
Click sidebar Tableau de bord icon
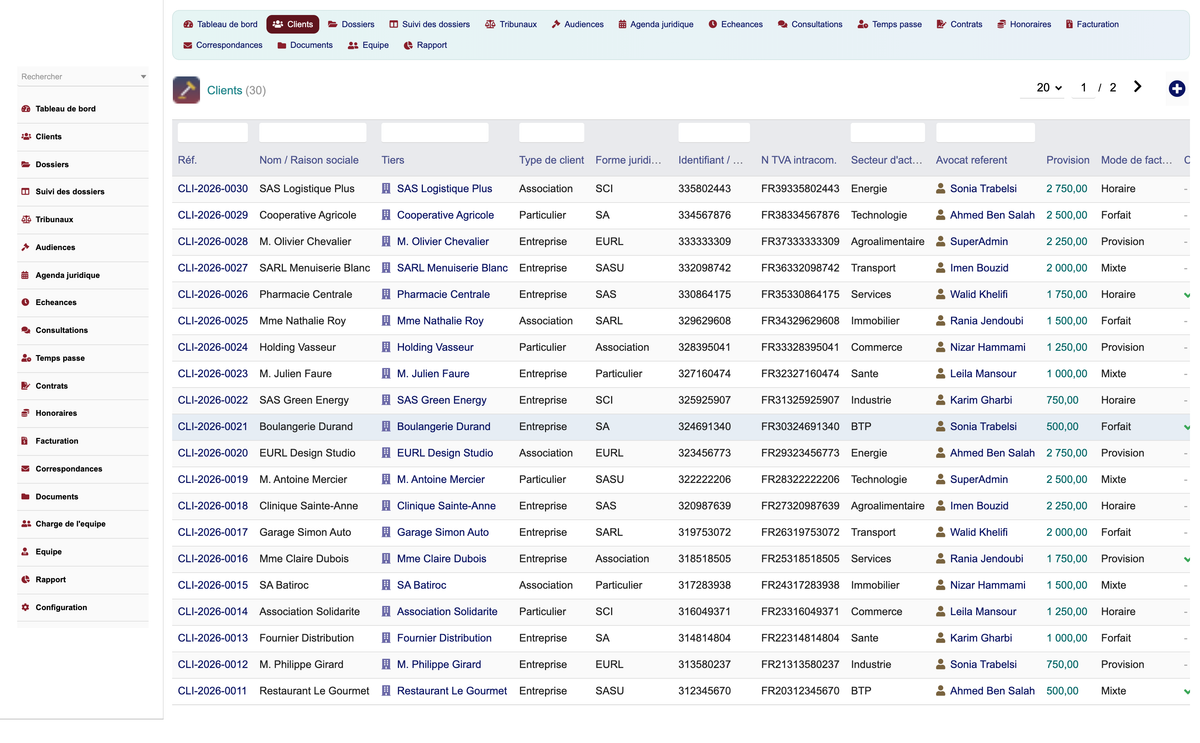coord(26,109)
